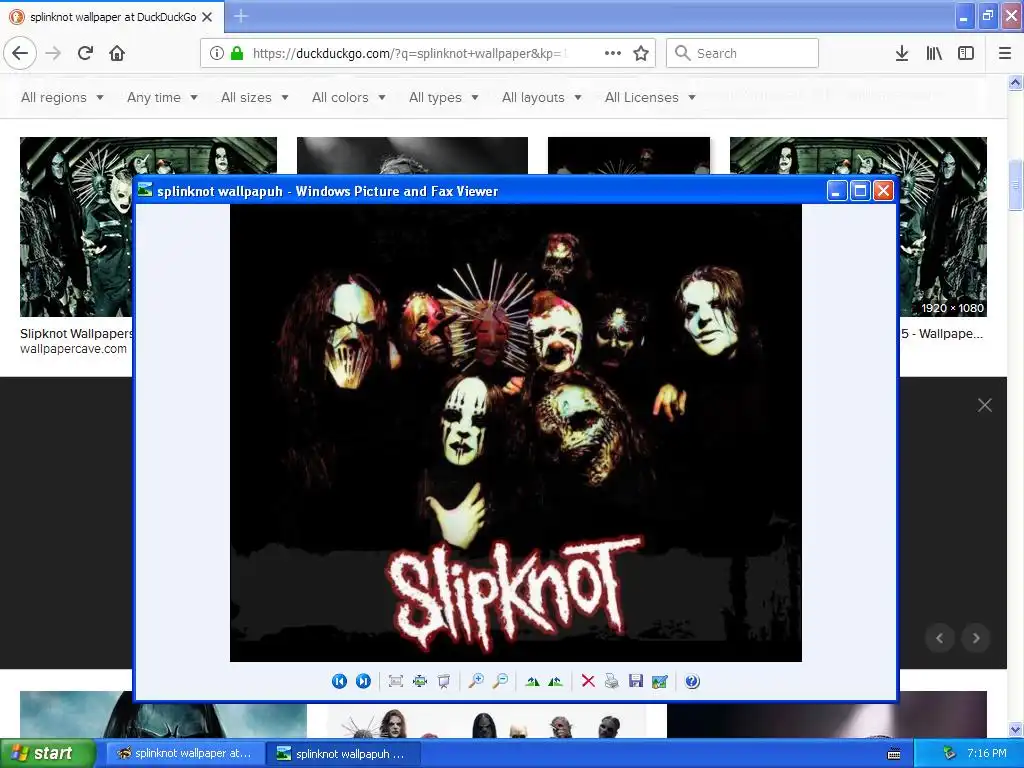The width and height of the screenshot is (1024, 768).
Task: Open All sizes filter
Action: tap(255, 97)
